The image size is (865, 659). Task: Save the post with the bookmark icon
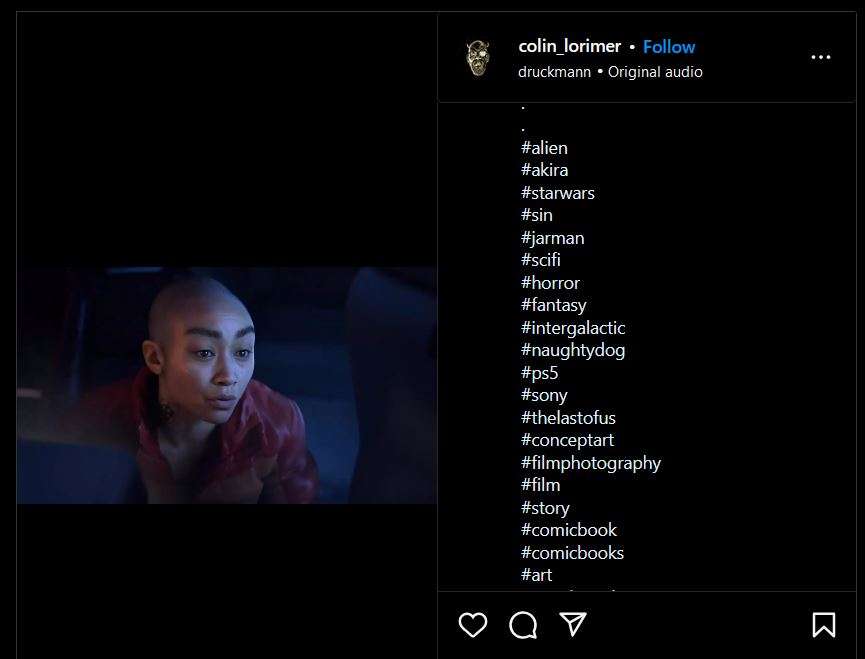click(x=824, y=625)
